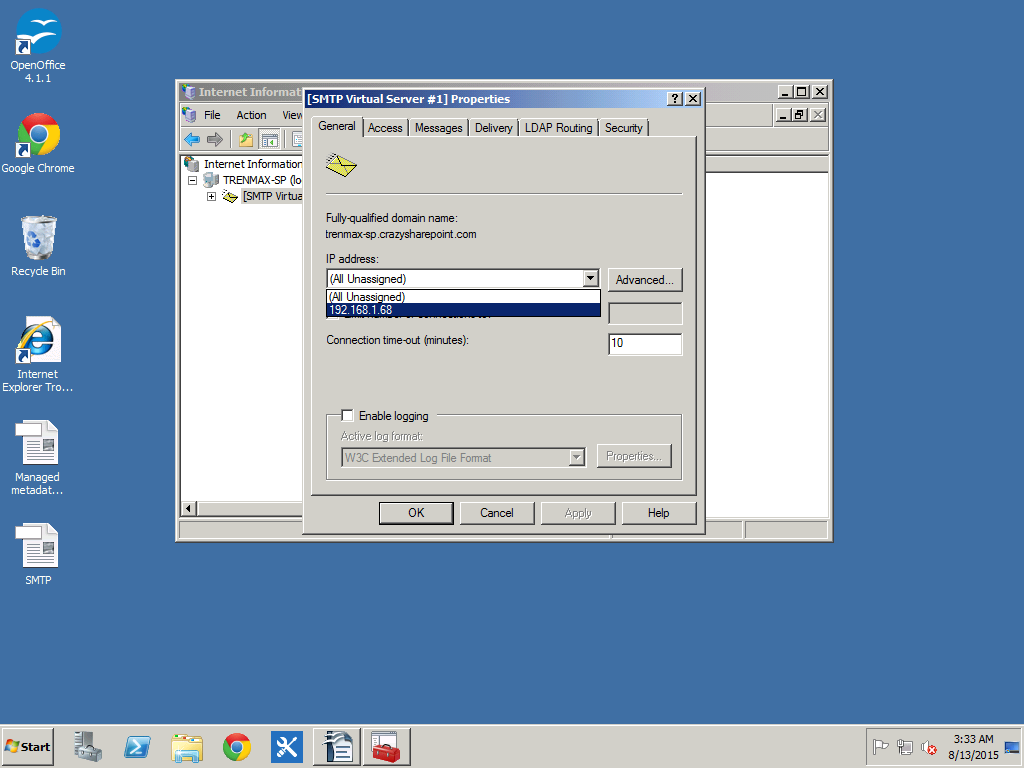Click the envelope icon in General tab
The width and height of the screenshot is (1024, 768).
pyautogui.click(x=341, y=165)
